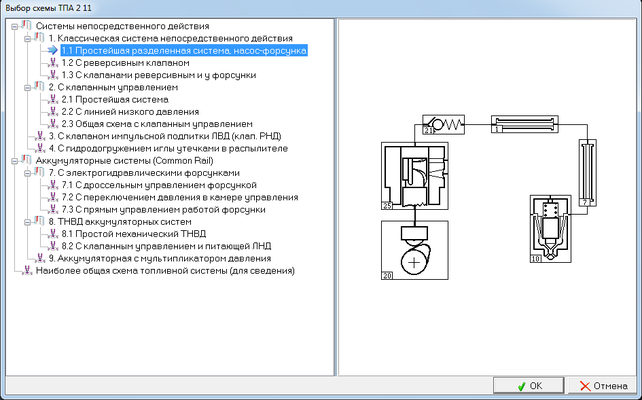Screen dimensions: 642x400
Task: Click vertical pipe element 7 in diagram
Action: (x=588, y=173)
